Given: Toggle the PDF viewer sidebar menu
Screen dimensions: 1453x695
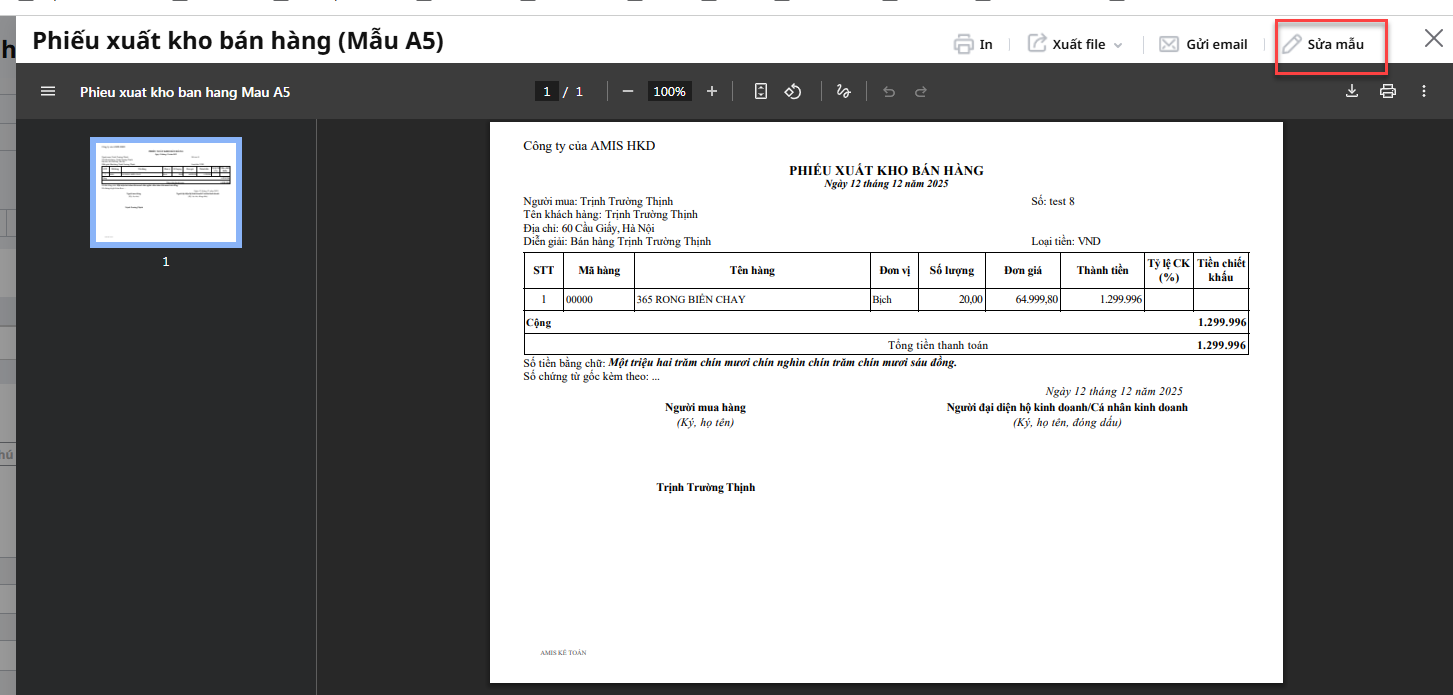Looking at the screenshot, I should click(47, 91).
